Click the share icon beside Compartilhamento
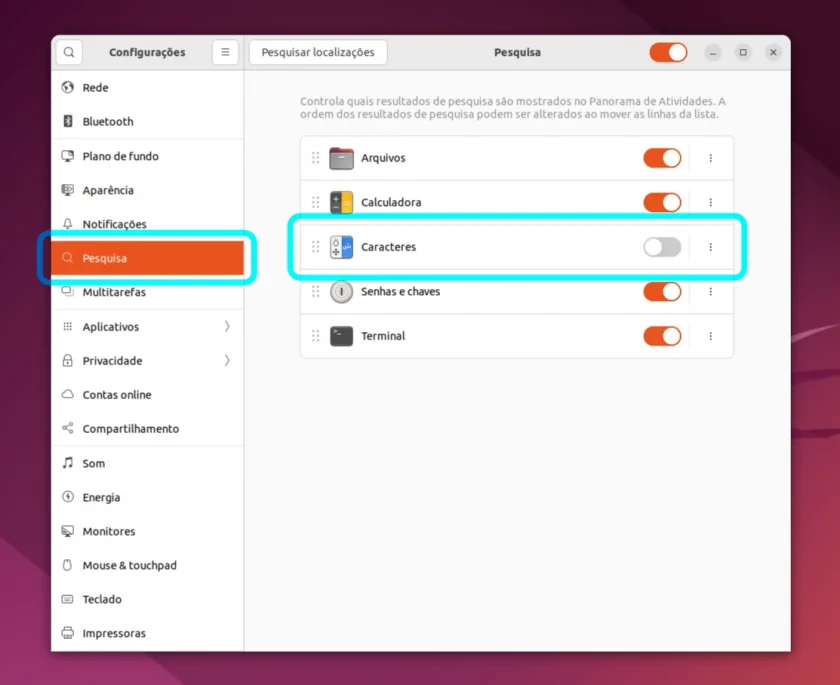 (x=68, y=428)
